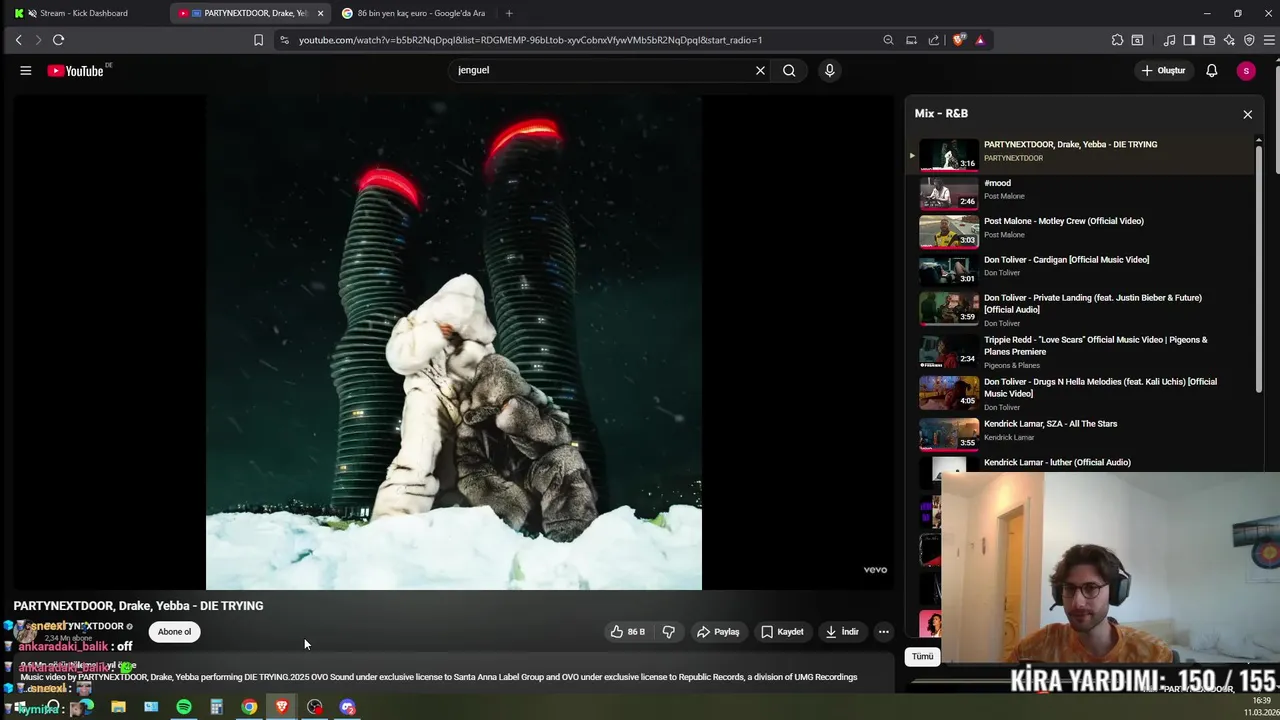Open Google Chrome from the taskbar

coord(249,707)
